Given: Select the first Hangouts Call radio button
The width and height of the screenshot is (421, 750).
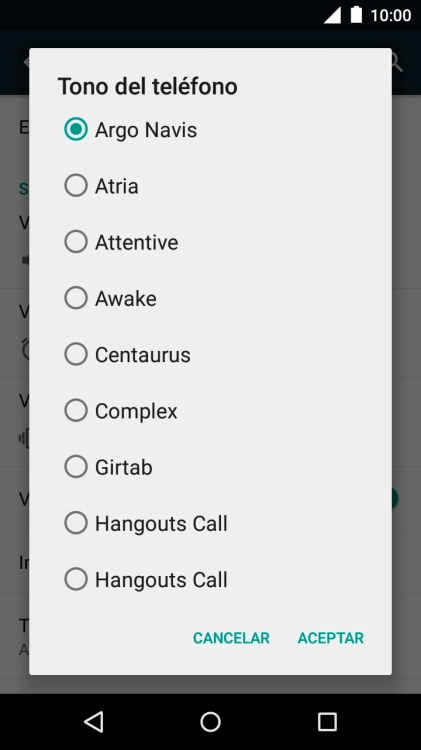Looking at the screenshot, I should point(76,523).
